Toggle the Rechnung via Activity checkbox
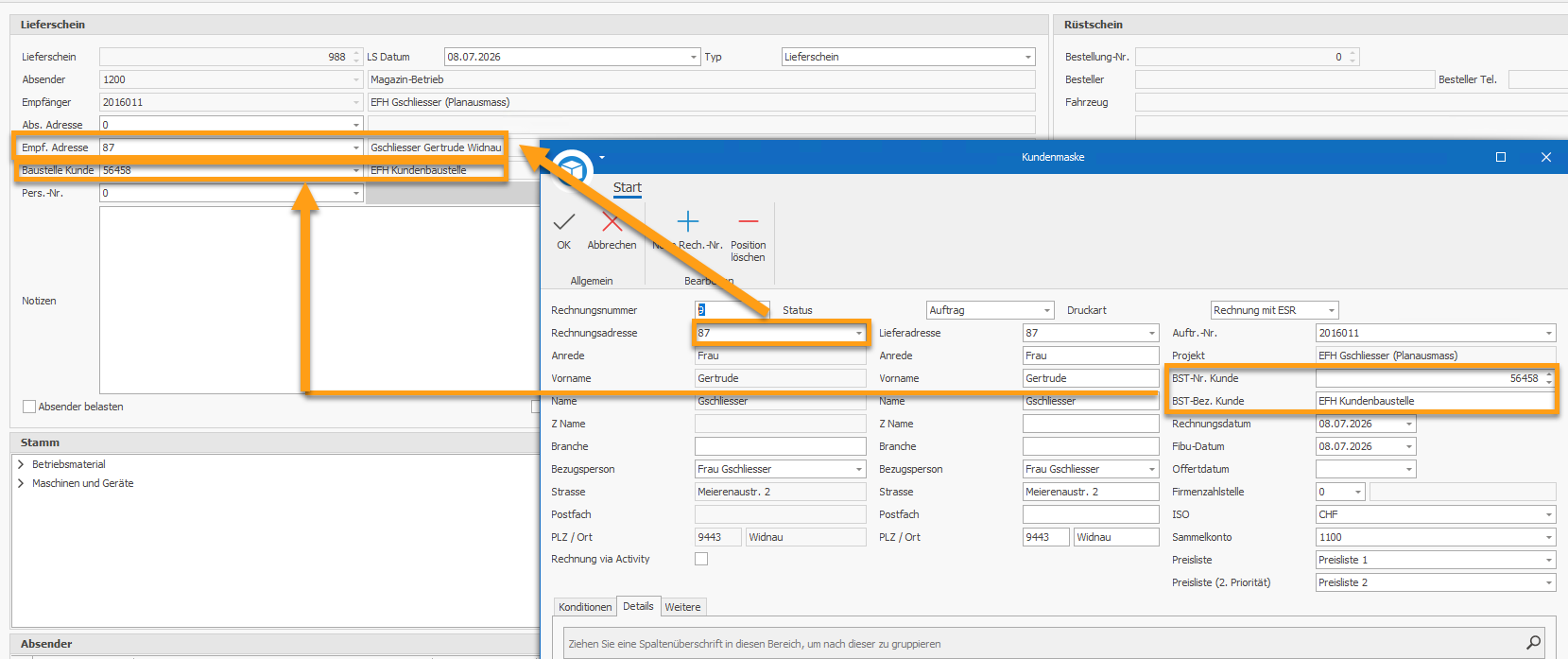1568x659 pixels. coord(701,559)
